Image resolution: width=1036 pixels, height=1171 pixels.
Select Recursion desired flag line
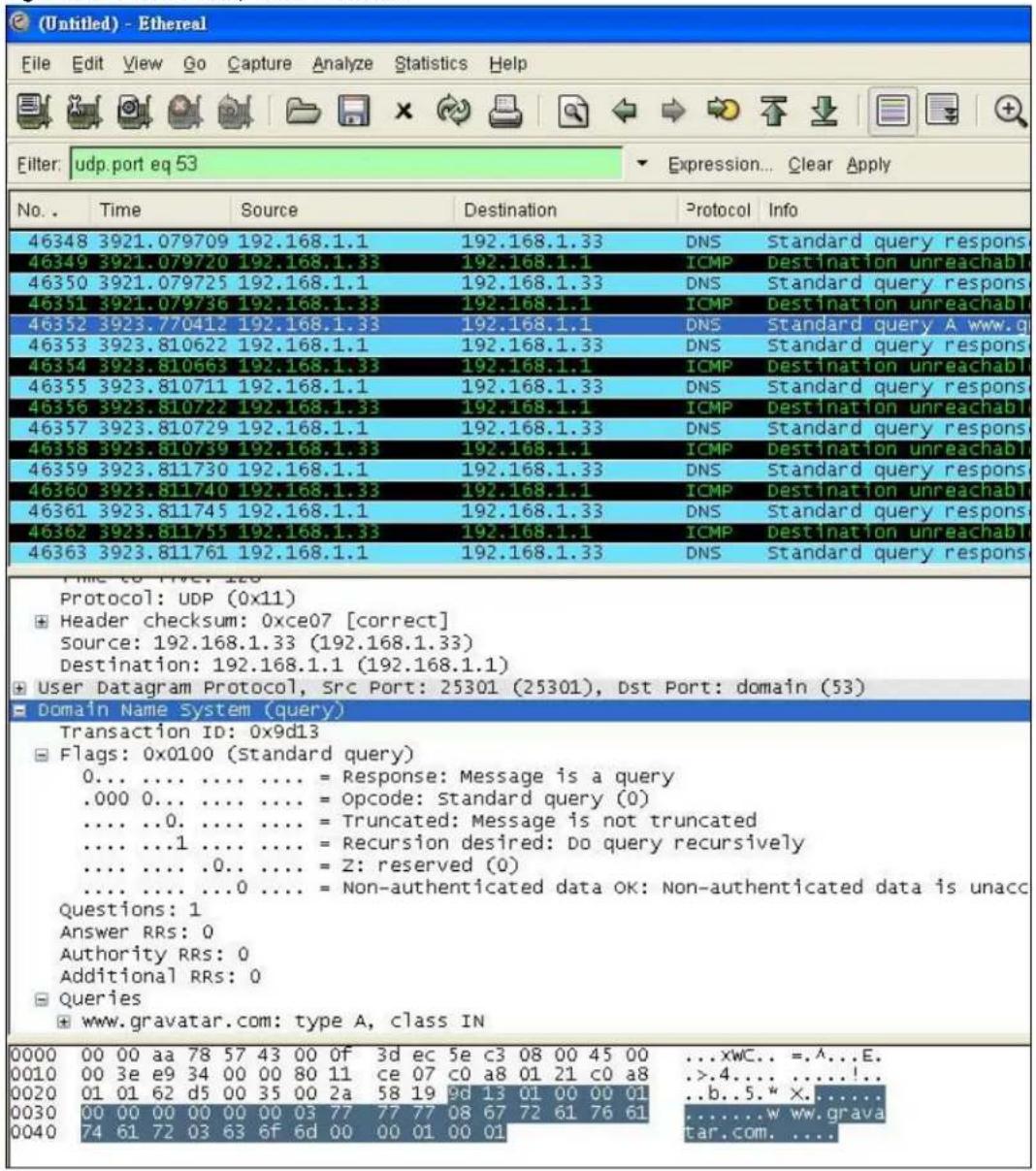[x=443, y=842]
